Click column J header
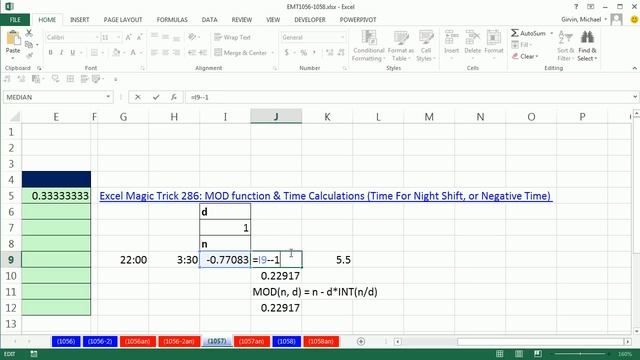 (x=276, y=117)
